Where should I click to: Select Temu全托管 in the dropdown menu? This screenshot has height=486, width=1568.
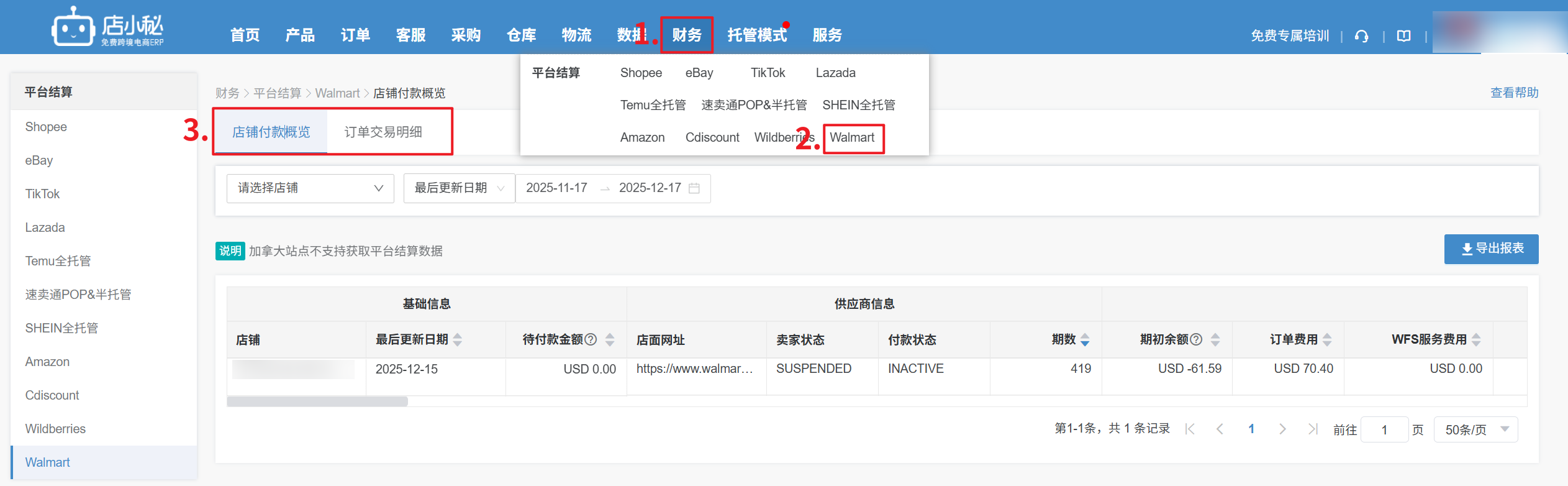tap(653, 105)
